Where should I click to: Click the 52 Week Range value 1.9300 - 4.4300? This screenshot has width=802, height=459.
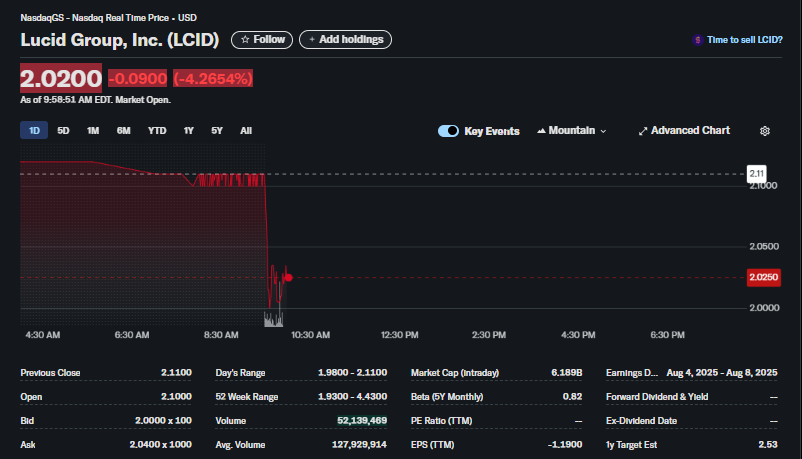pyautogui.click(x=352, y=397)
